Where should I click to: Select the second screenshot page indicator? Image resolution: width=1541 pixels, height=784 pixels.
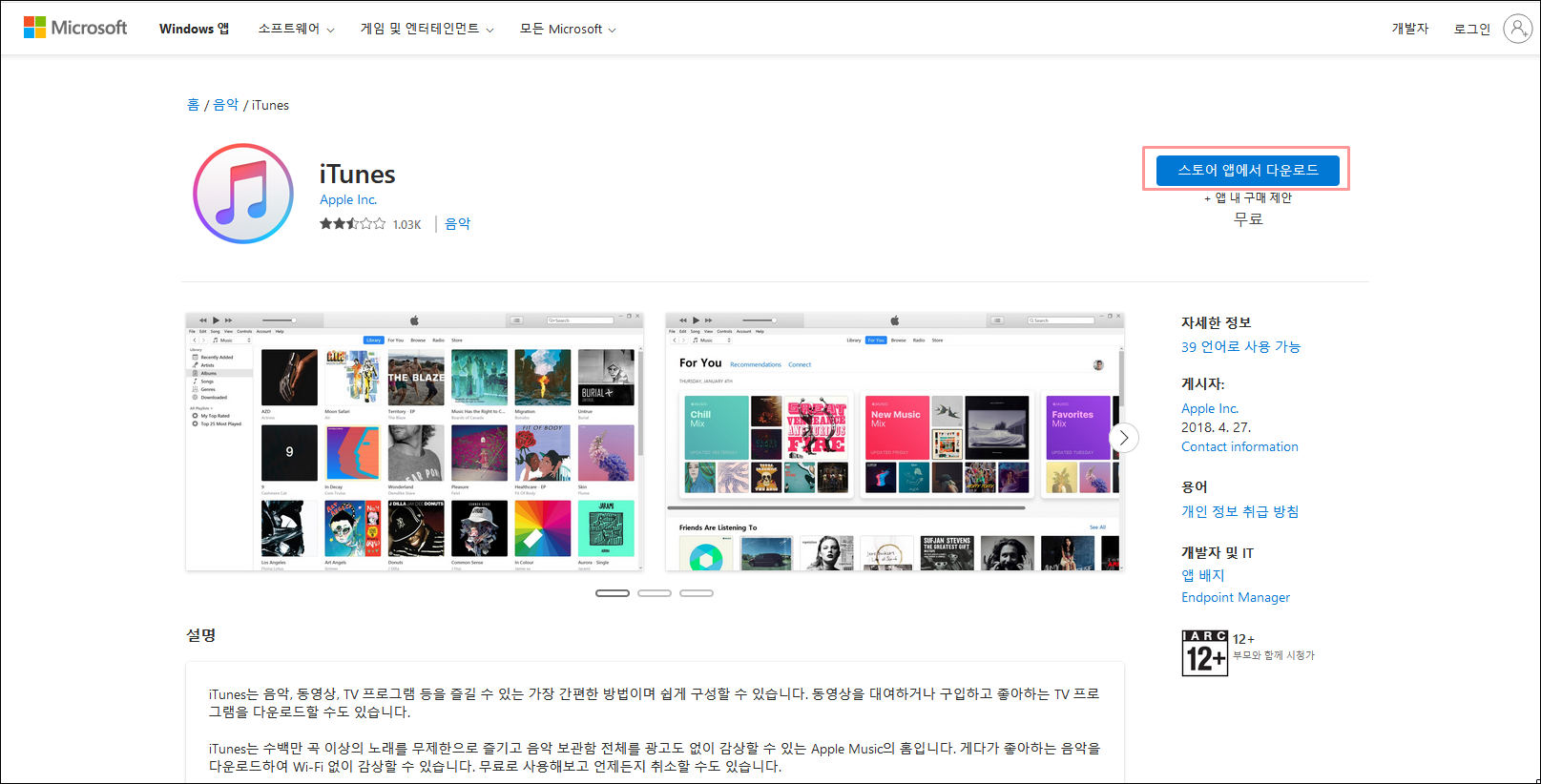655,593
